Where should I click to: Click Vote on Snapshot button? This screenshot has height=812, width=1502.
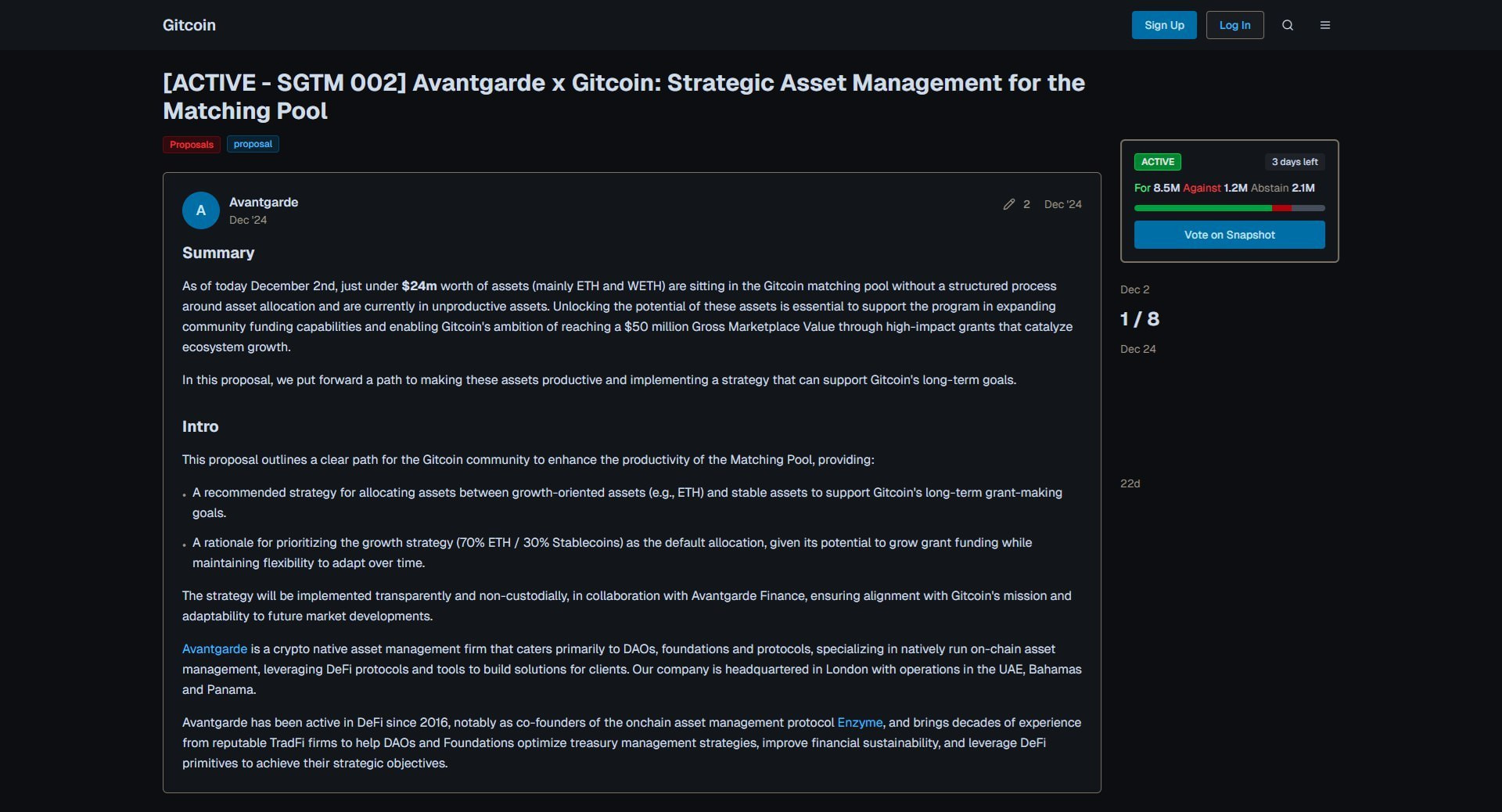[1229, 235]
